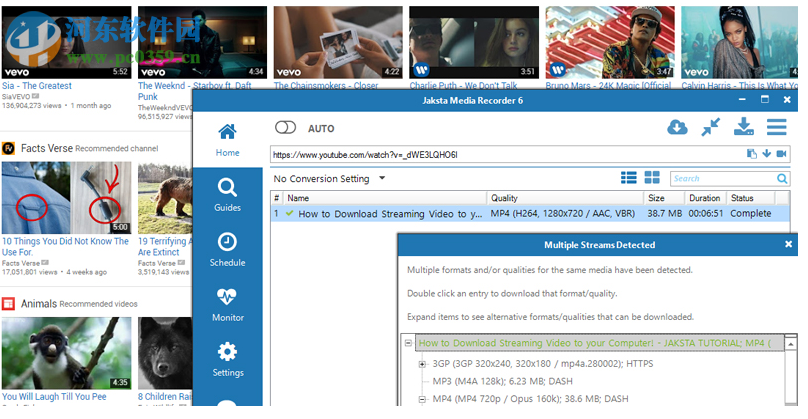
Task: Open The Chainsmokers Closer thumbnail
Action: [x=338, y=42]
